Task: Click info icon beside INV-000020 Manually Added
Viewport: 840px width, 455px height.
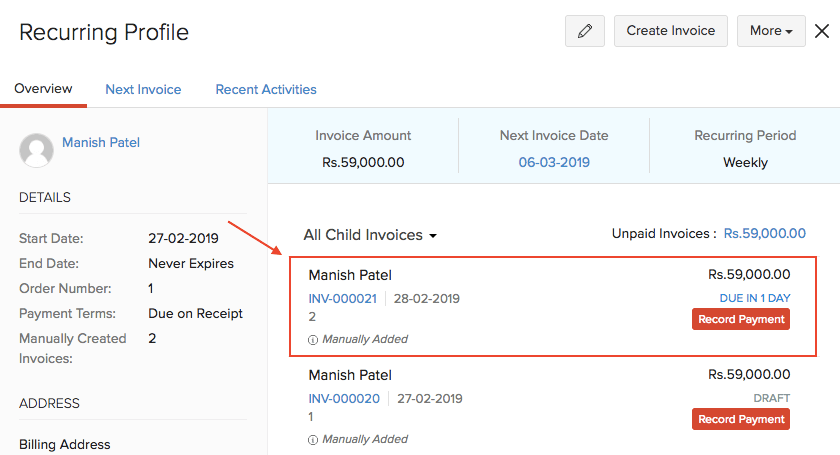Action: pos(313,439)
